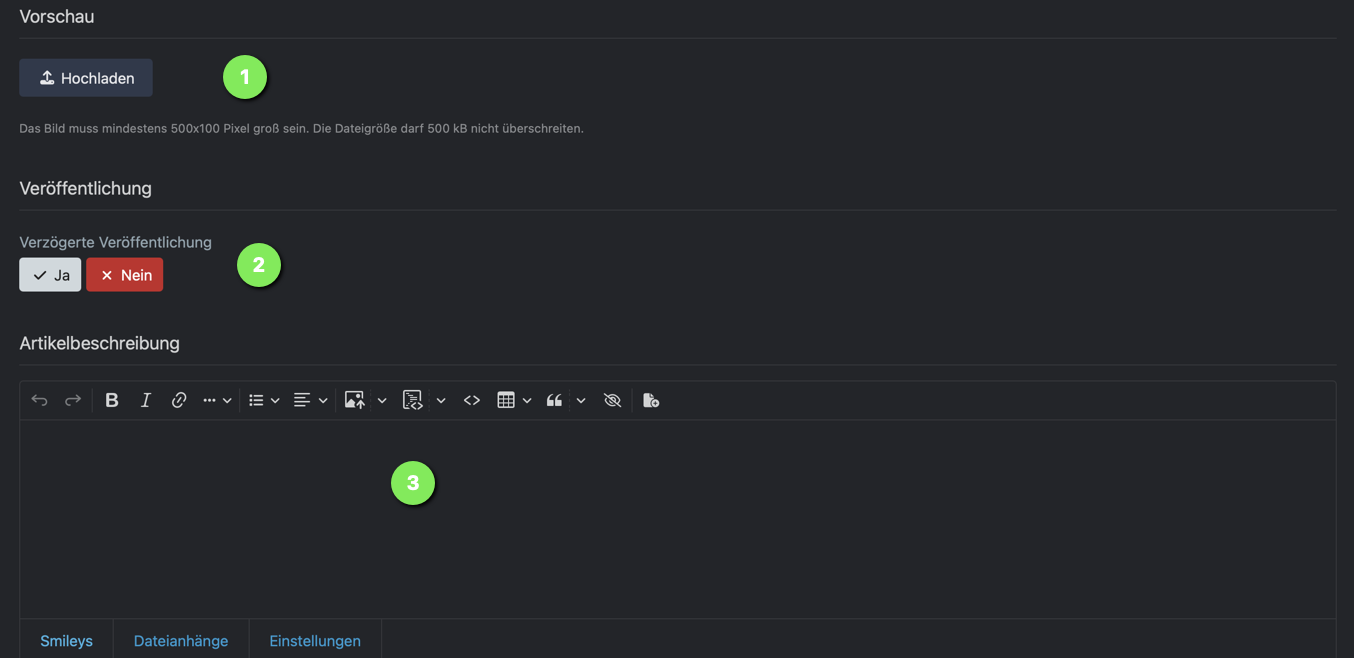Select Ja for delayed publication
The height and width of the screenshot is (658, 1354).
coord(50,275)
